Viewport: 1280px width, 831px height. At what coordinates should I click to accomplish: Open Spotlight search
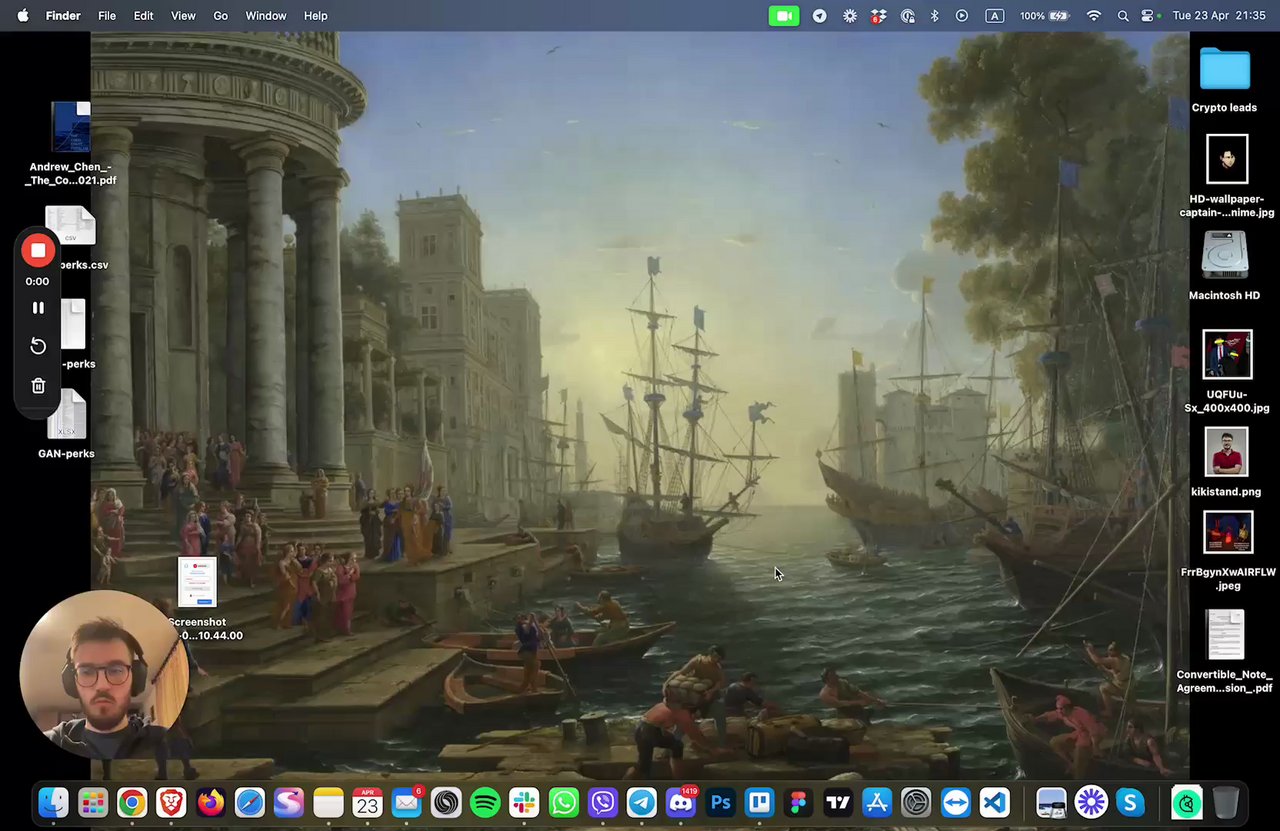(1122, 16)
